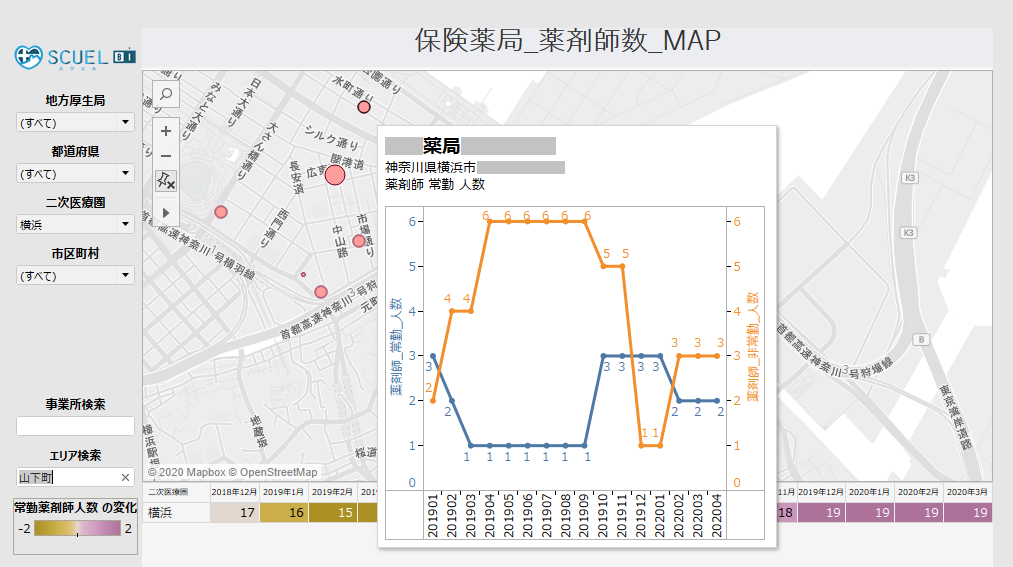Click the 常勤薬剤師人数 color legend bar

pos(76,528)
